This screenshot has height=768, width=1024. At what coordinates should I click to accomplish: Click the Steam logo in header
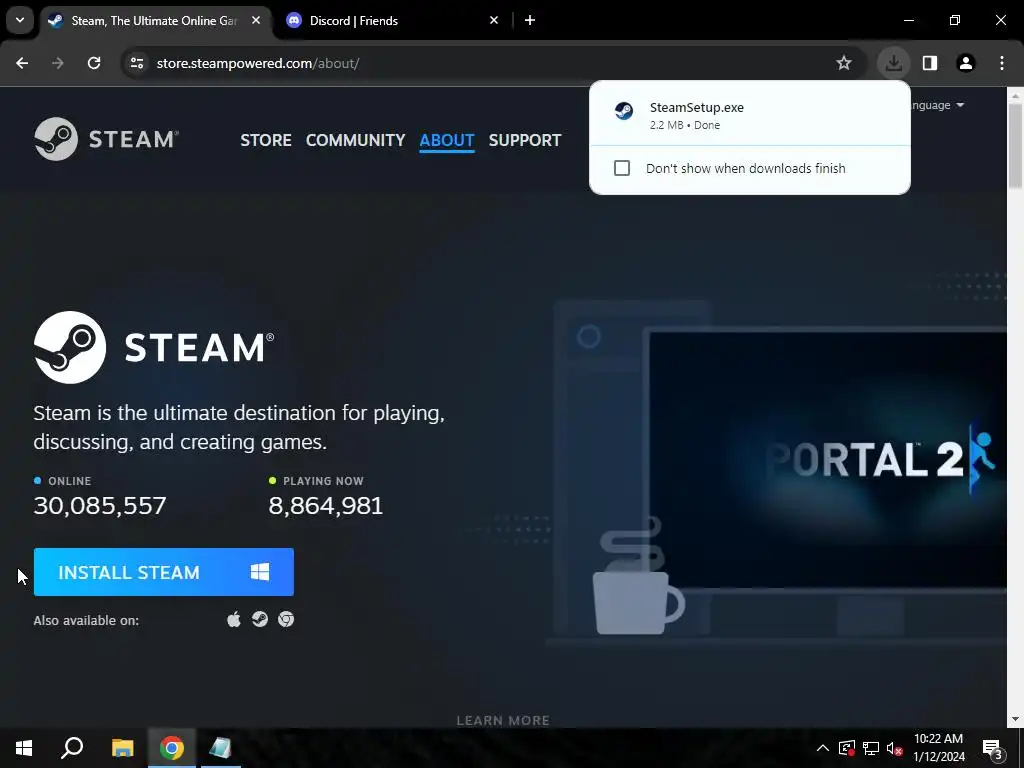pos(106,138)
